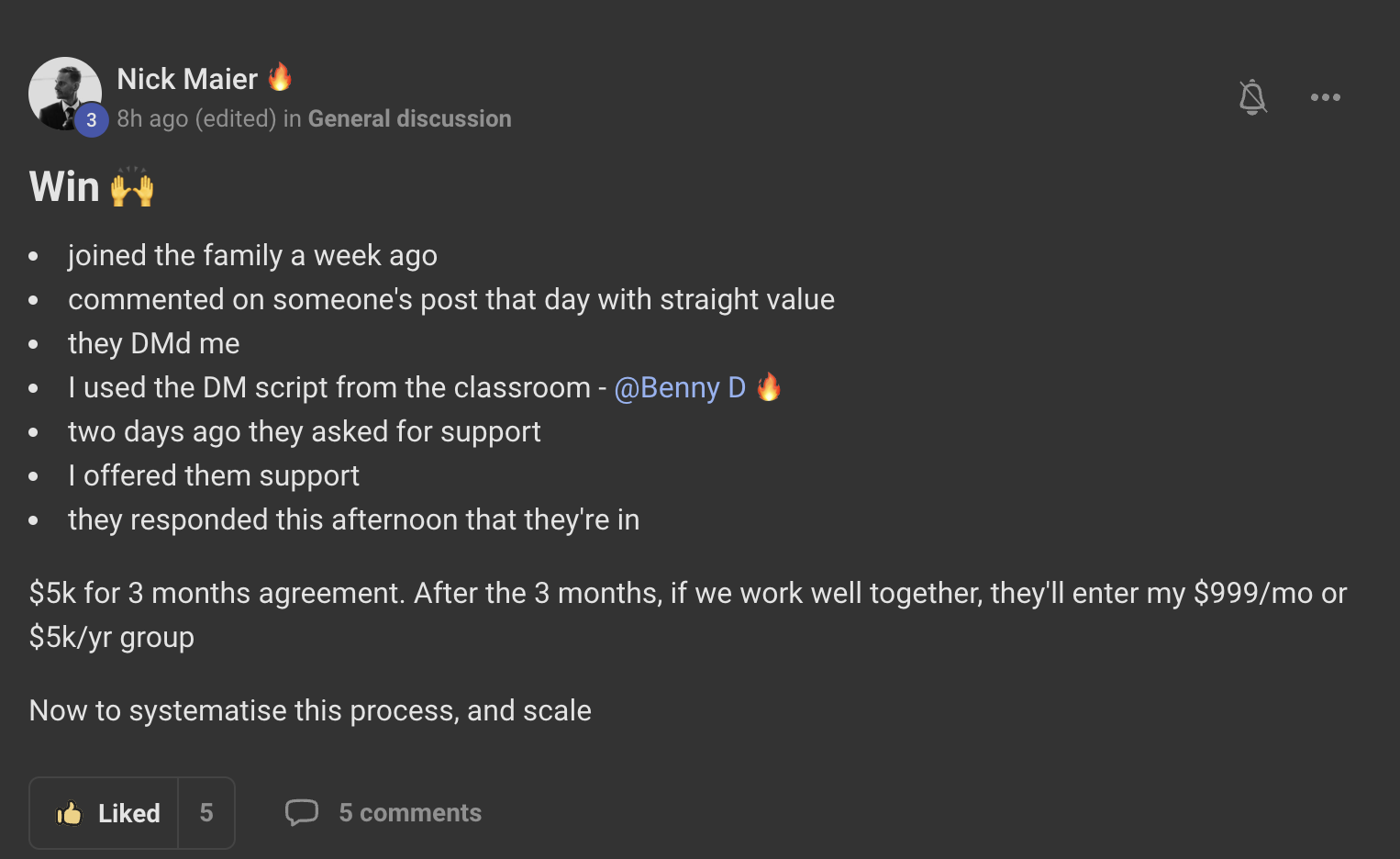Click the $5k for 3 months paragraph
The width and height of the screenshot is (1400, 859).
(x=688, y=615)
